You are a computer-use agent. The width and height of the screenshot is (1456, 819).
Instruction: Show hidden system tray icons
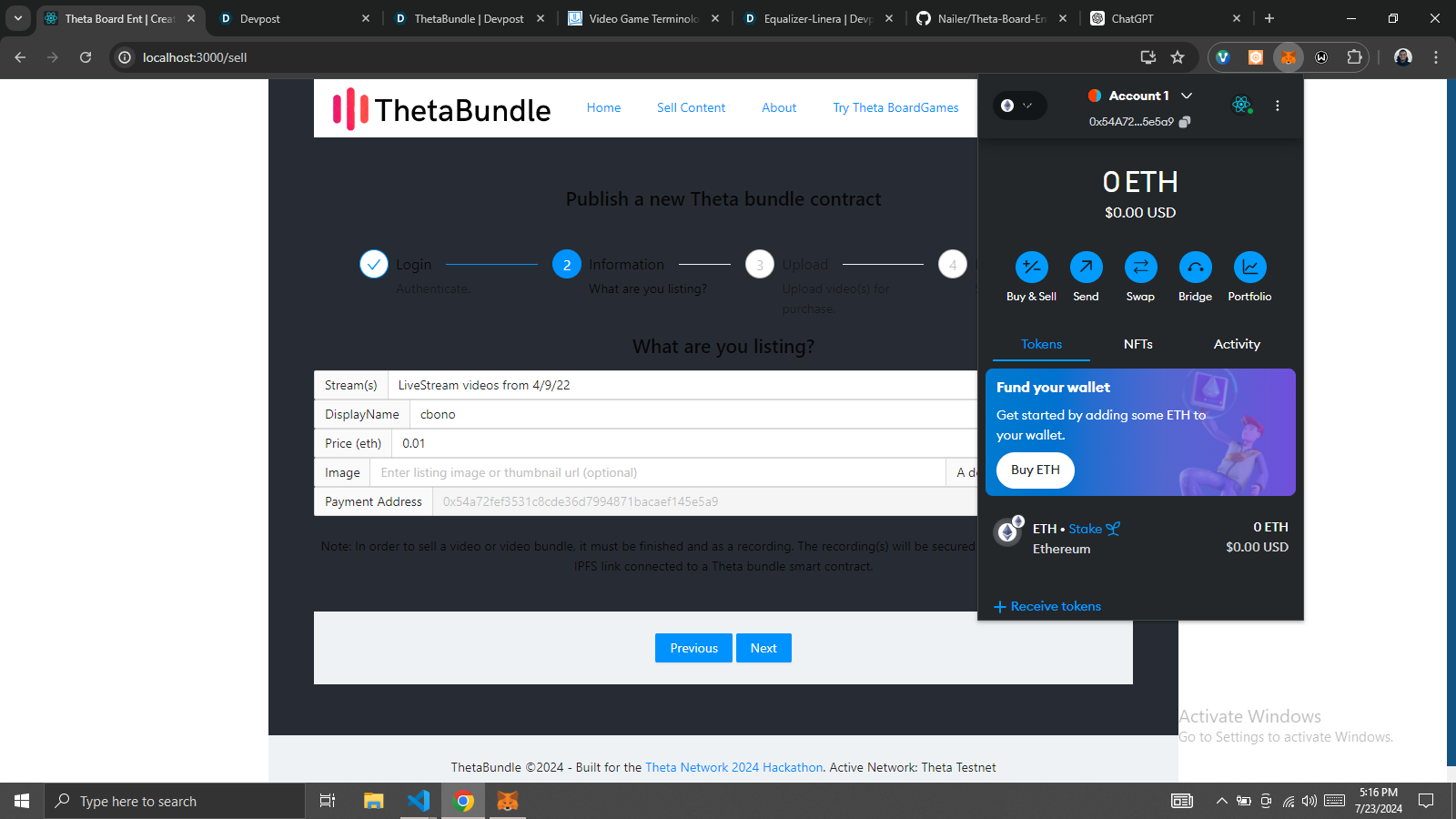[x=1221, y=801]
